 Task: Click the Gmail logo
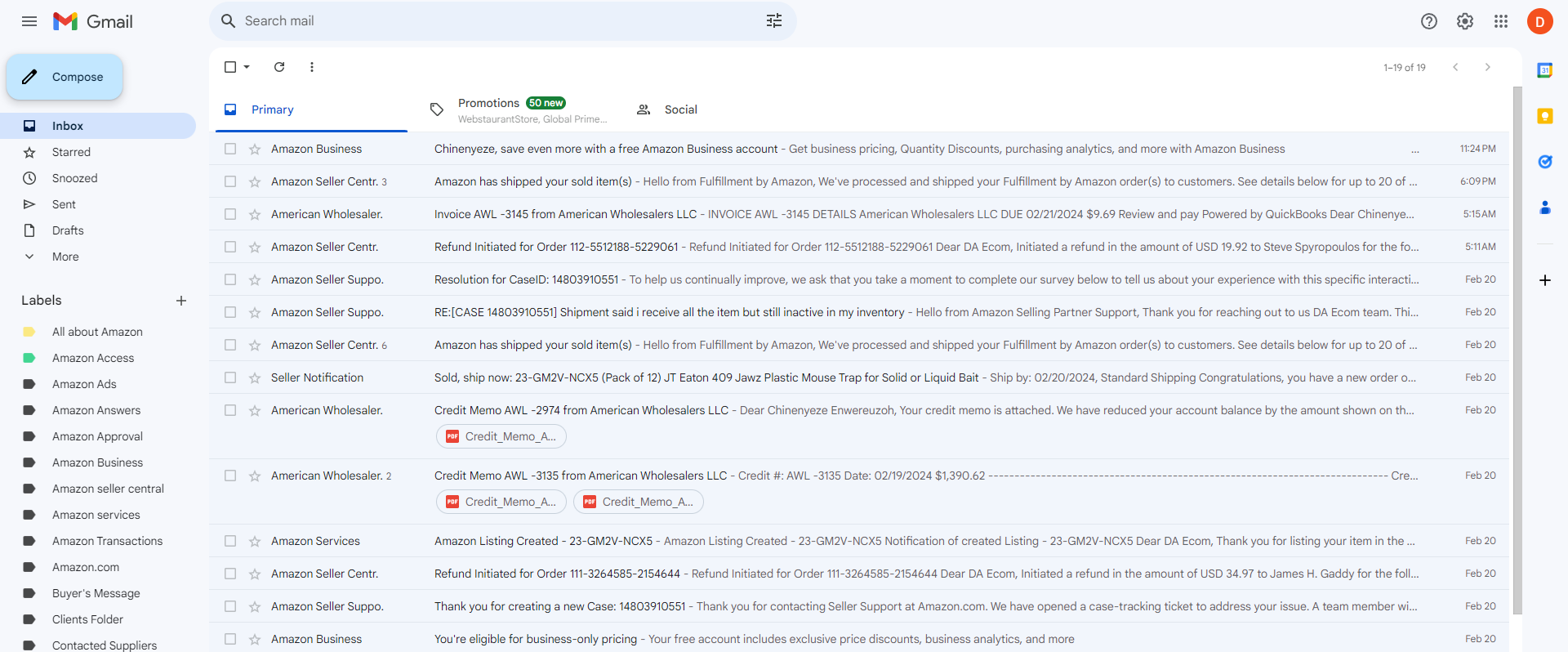point(93,21)
